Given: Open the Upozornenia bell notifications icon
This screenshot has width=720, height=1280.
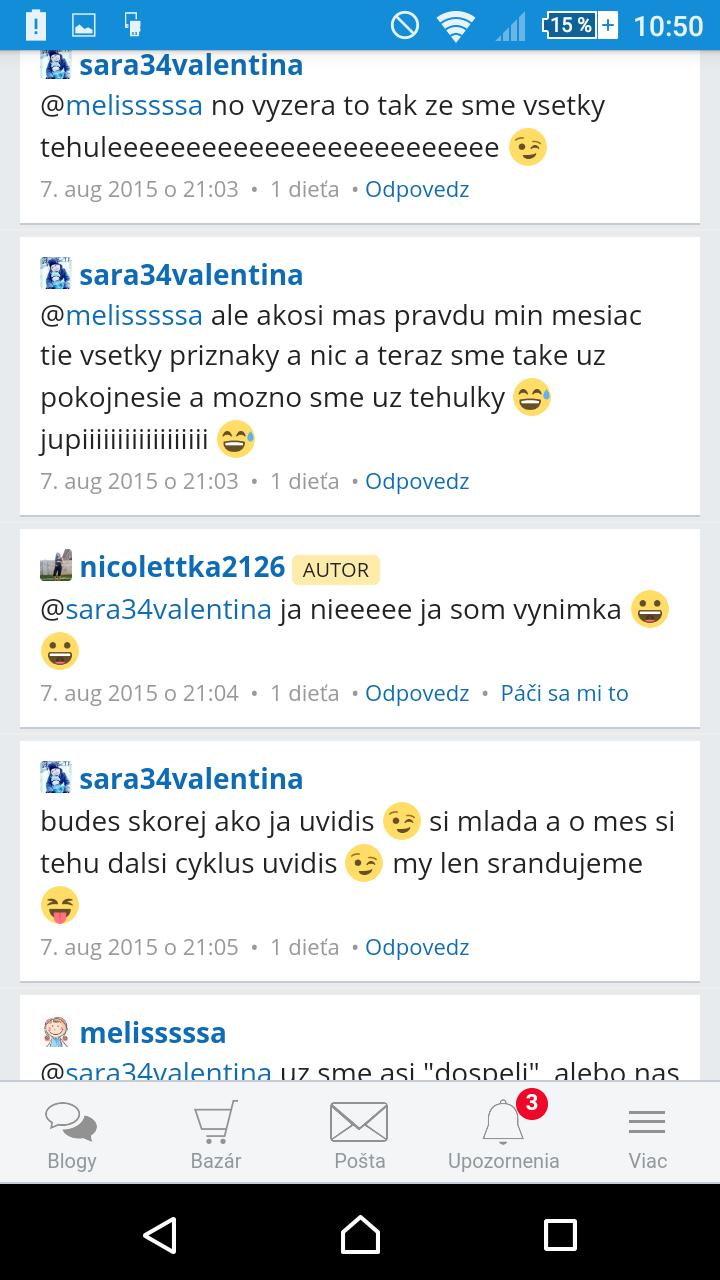Looking at the screenshot, I should point(503,1122).
